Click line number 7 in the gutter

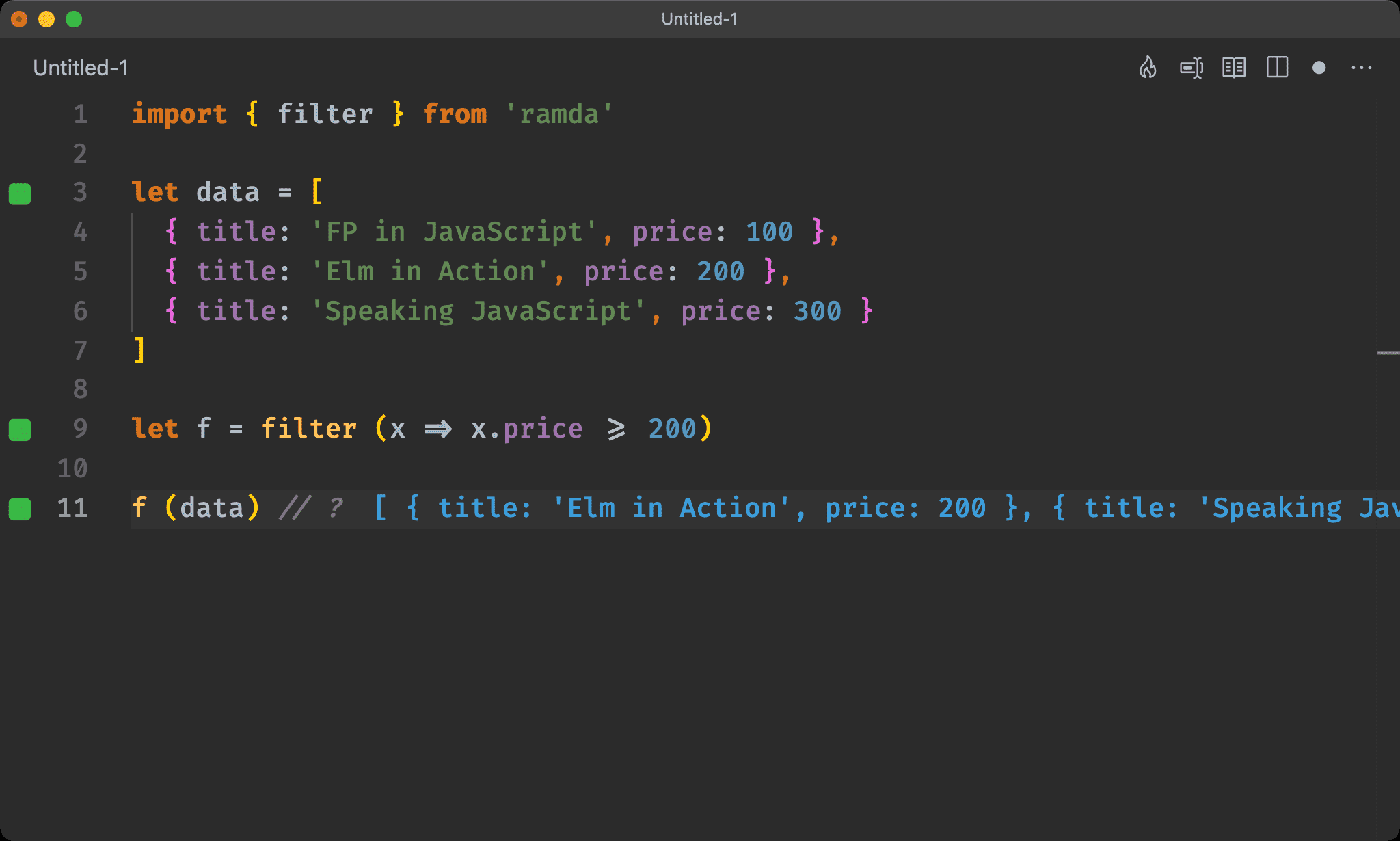tap(80, 351)
